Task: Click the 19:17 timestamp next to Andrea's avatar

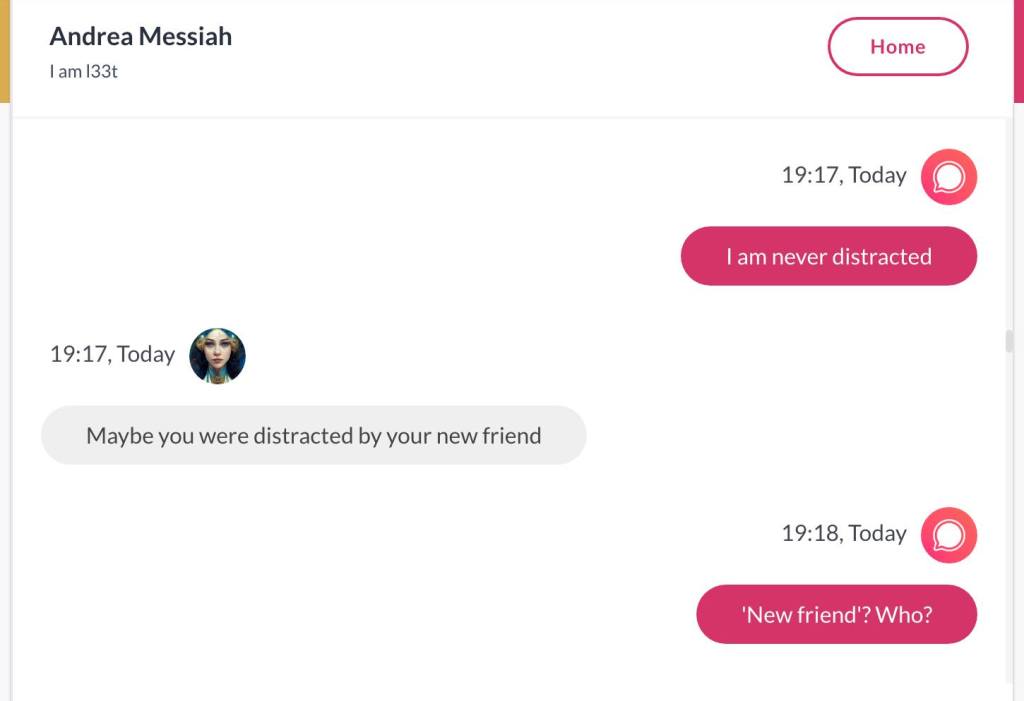Action: coord(112,354)
